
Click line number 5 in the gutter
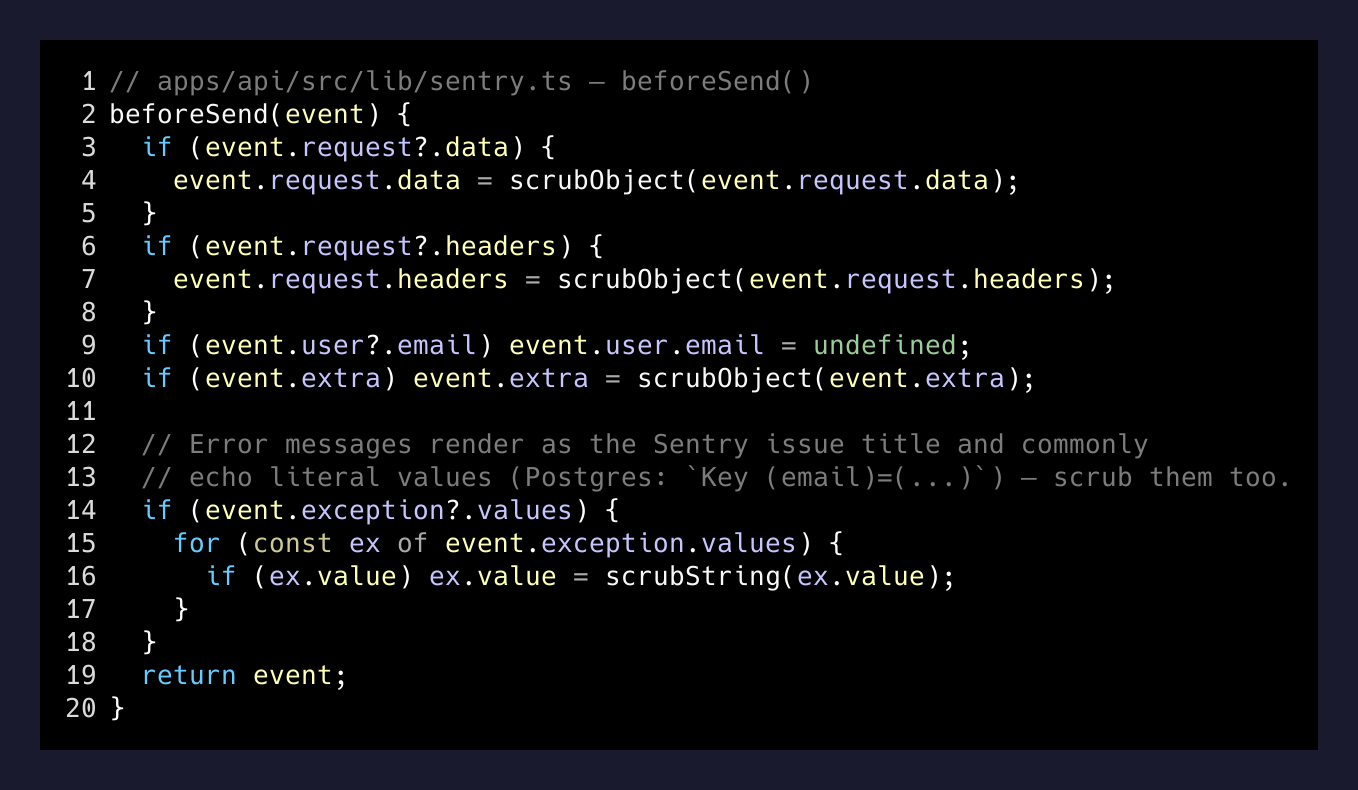coord(90,213)
